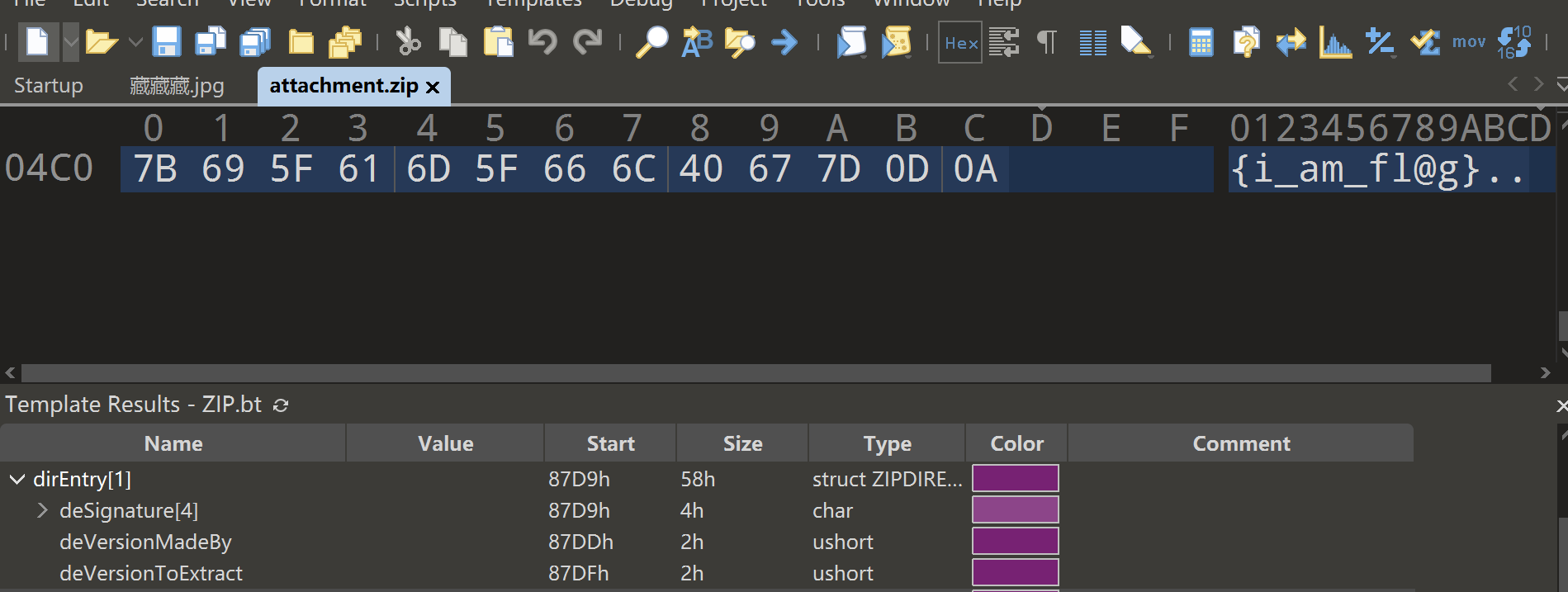Open the New file dropdown arrow
This screenshot has width=1568, height=592.
coord(71,41)
